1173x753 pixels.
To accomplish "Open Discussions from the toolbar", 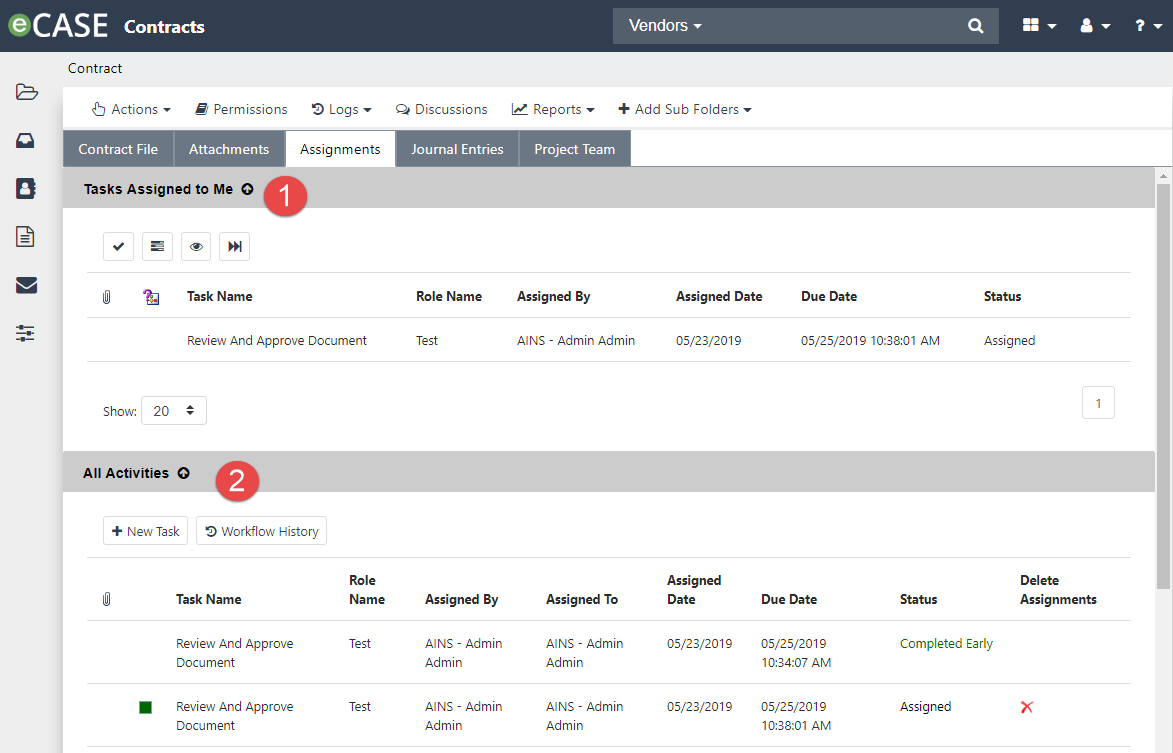I will coord(441,109).
